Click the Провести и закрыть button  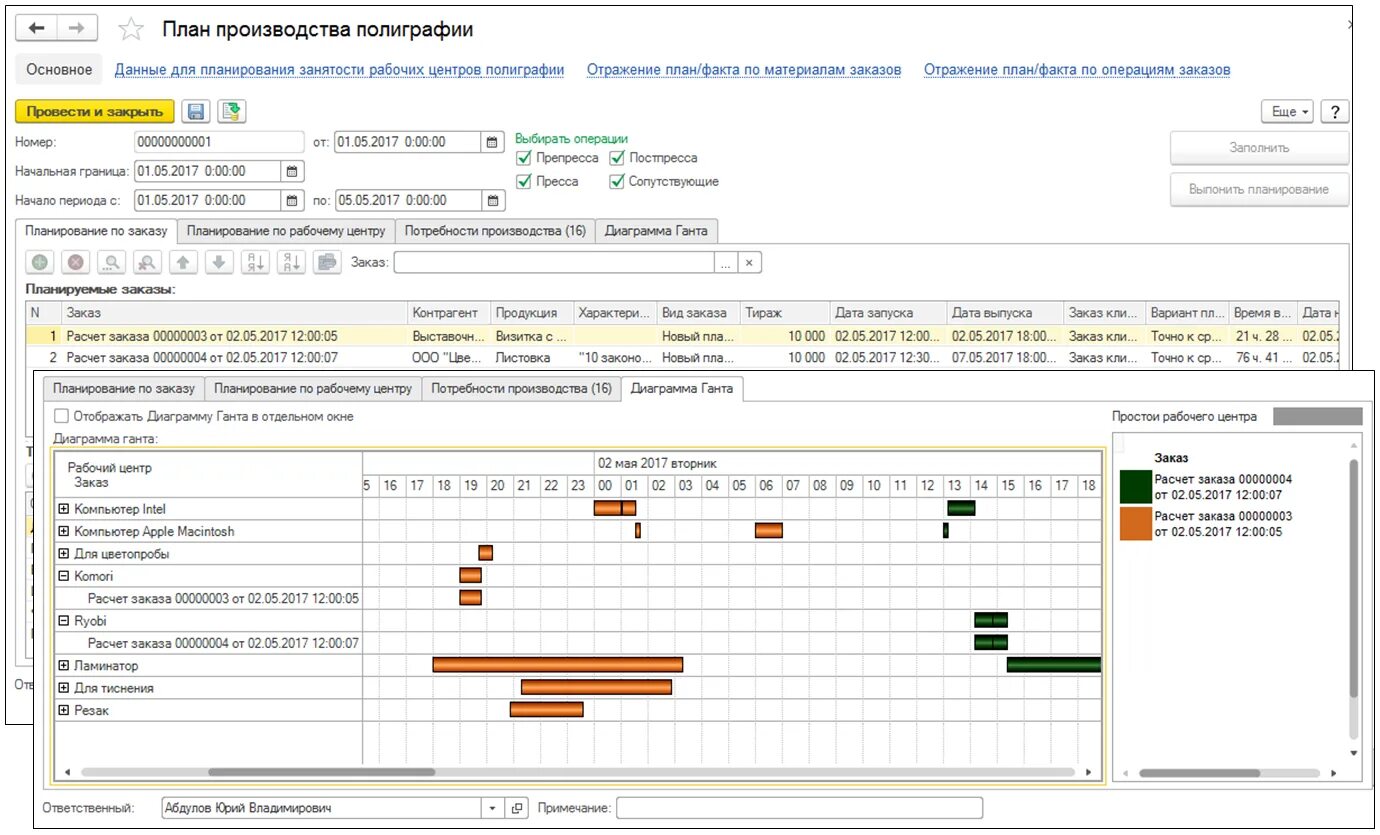click(x=95, y=112)
